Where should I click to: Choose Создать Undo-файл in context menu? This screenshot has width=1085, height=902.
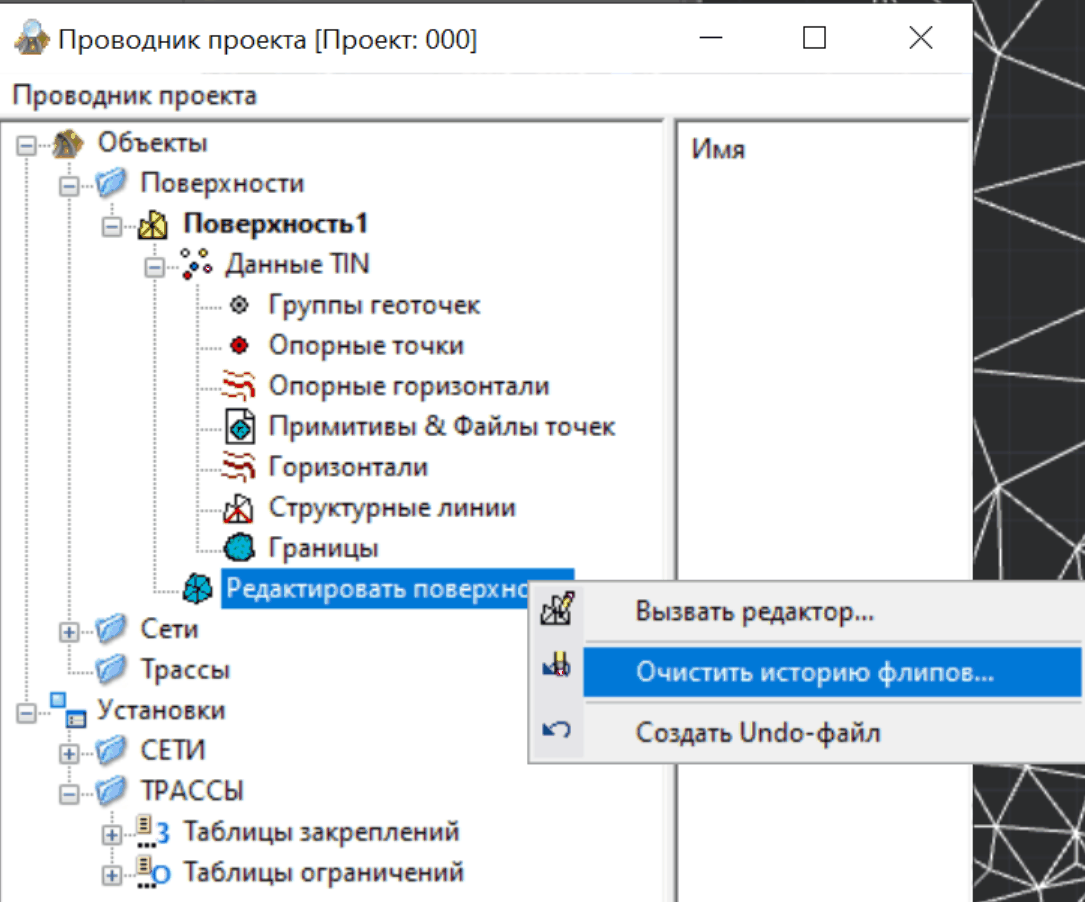point(757,732)
